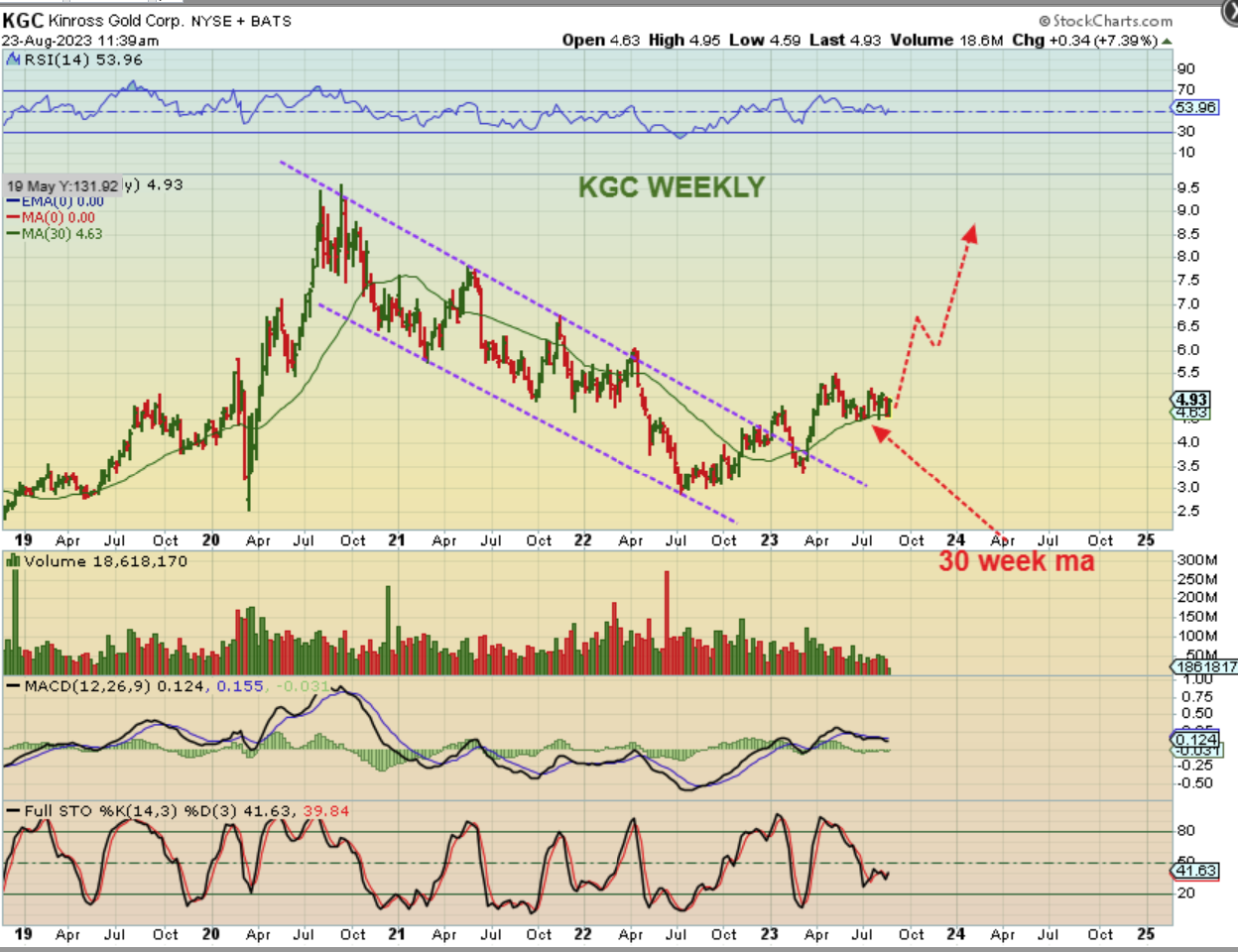Click the KGC ticker symbol
The height and width of the screenshot is (952, 1238).
23,20
